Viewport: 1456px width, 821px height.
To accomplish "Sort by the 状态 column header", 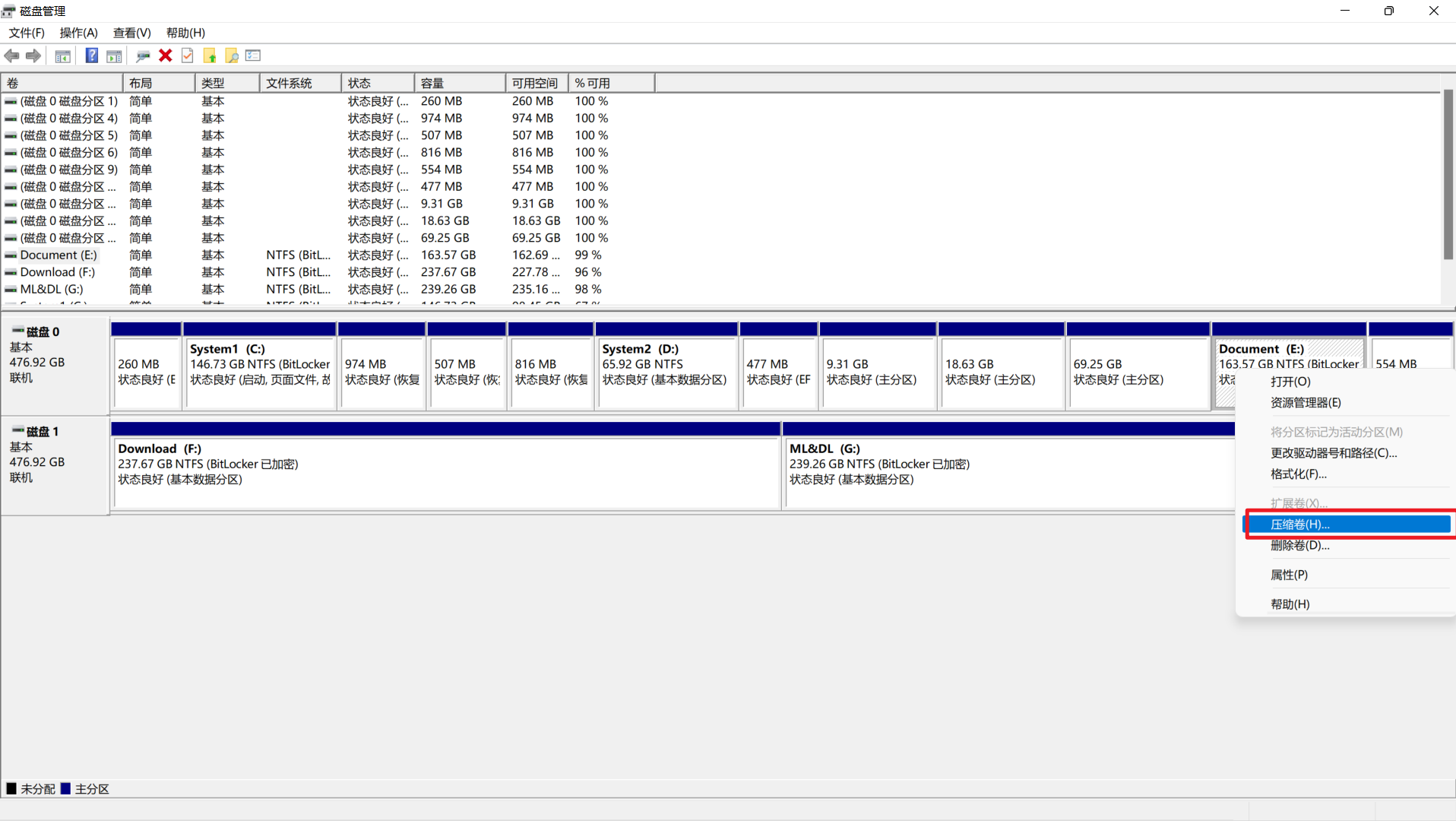I will (x=378, y=83).
